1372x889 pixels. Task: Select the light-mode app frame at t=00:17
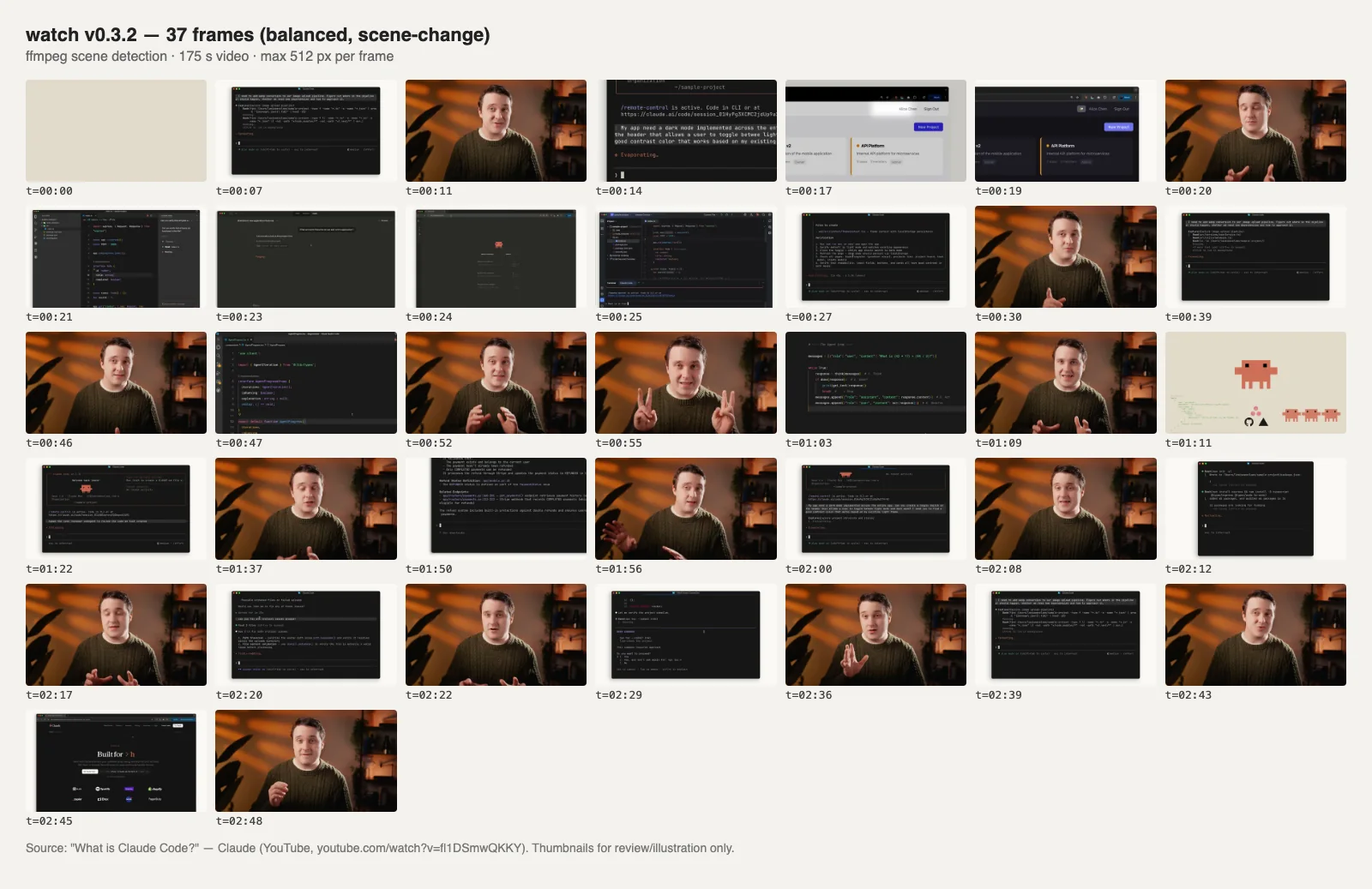tap(876, 130)
